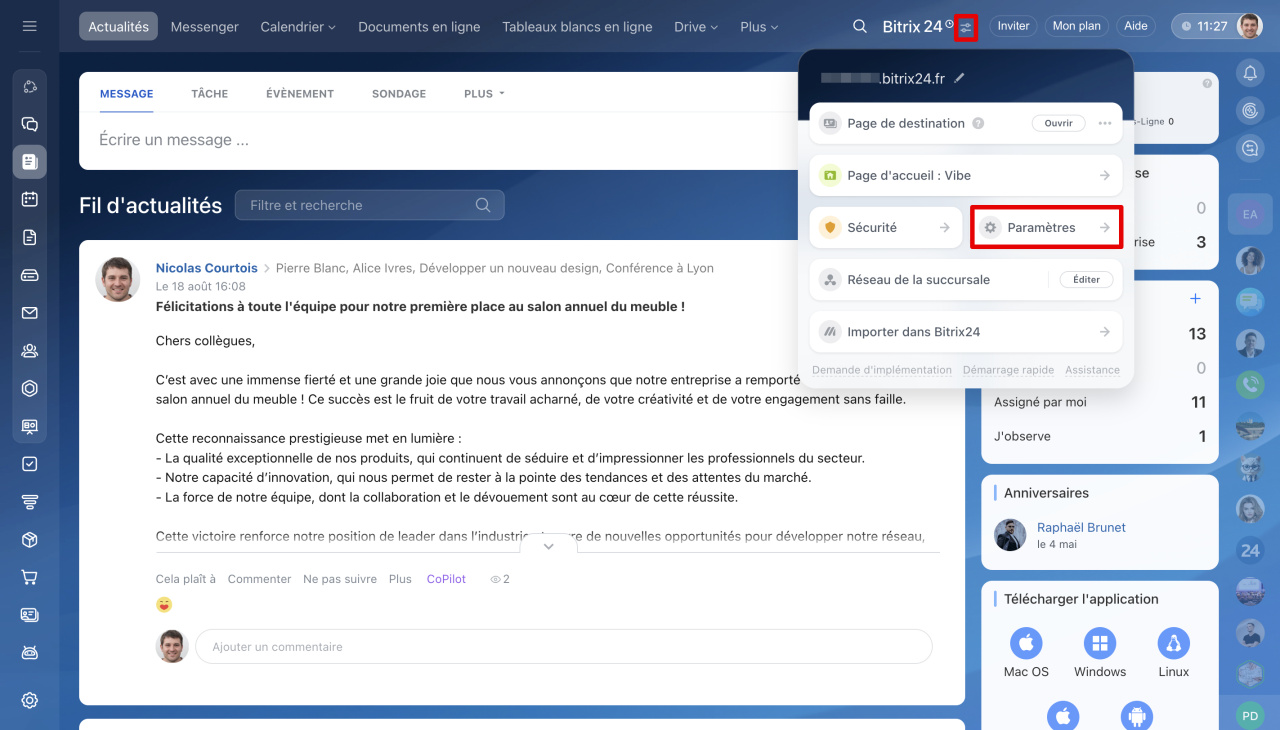Image resolution: width=1280 pixels, height=730 pixels.
Task: Open Nicolas Courtois's profile link
Action: point(206,267)
